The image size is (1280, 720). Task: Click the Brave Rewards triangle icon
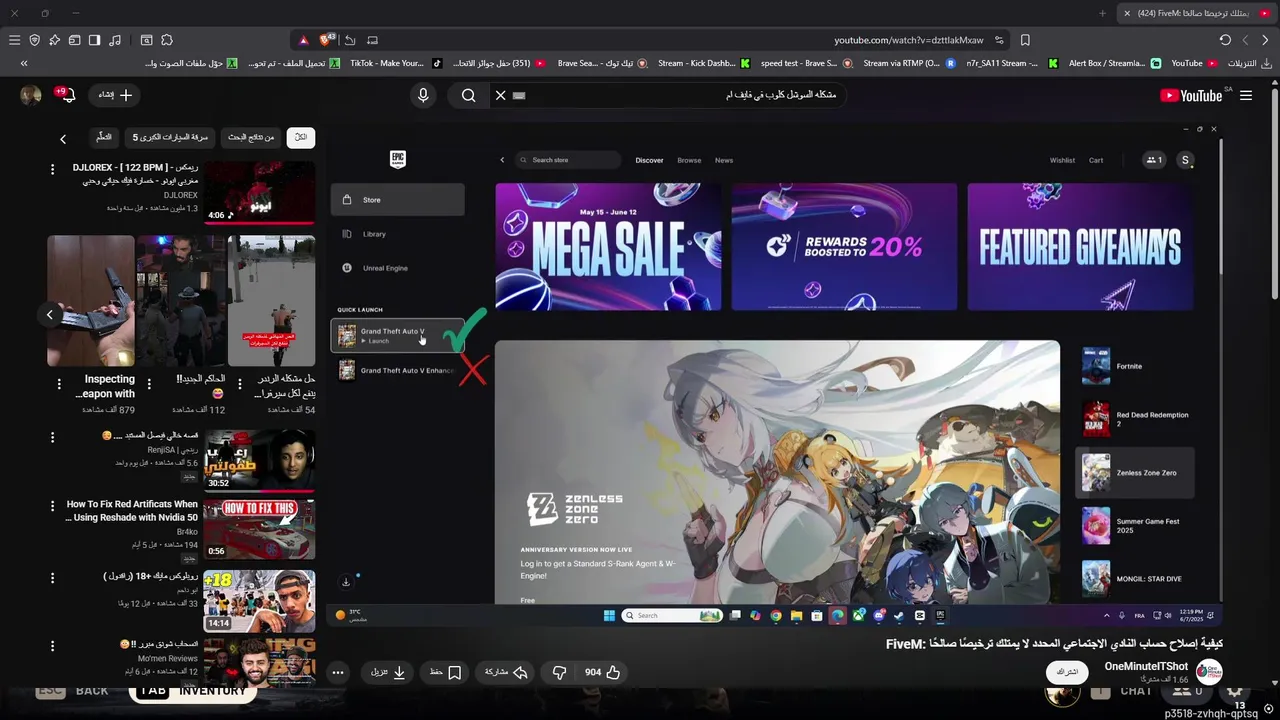pyautogui.click(x=304, y=40)
